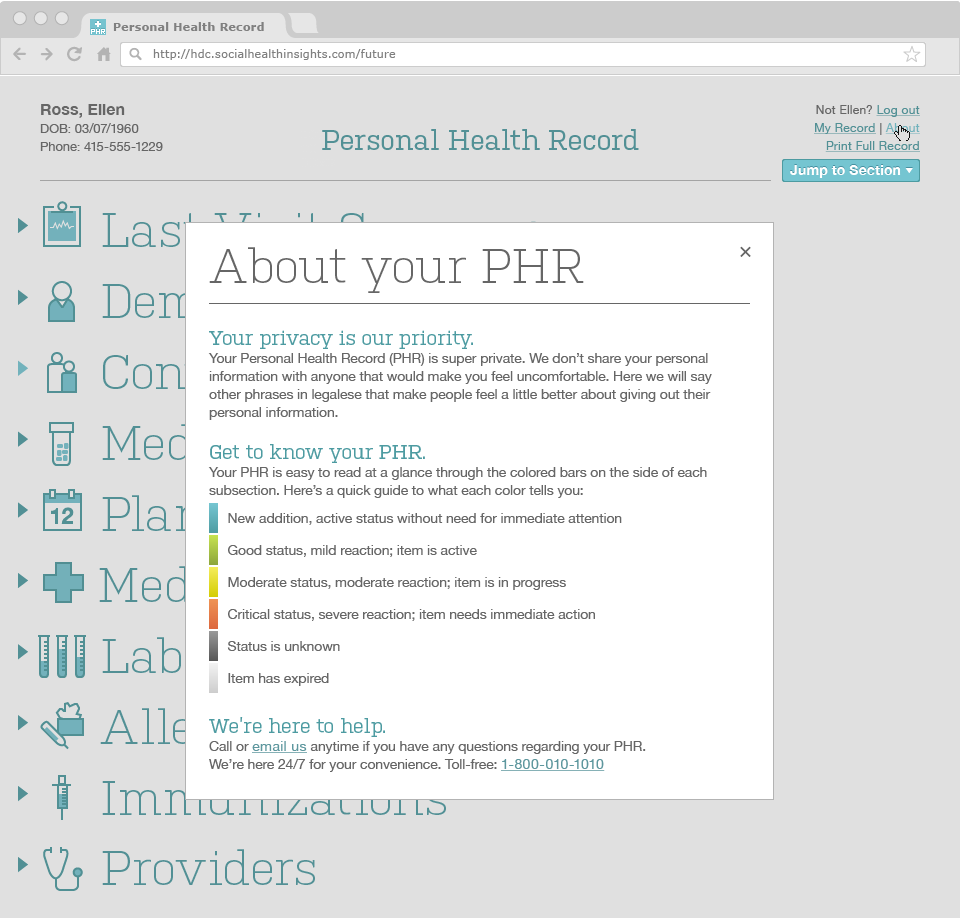Open the My Record link
The image size is (960, 920).
pyautogui.click(x=844, y=128)
